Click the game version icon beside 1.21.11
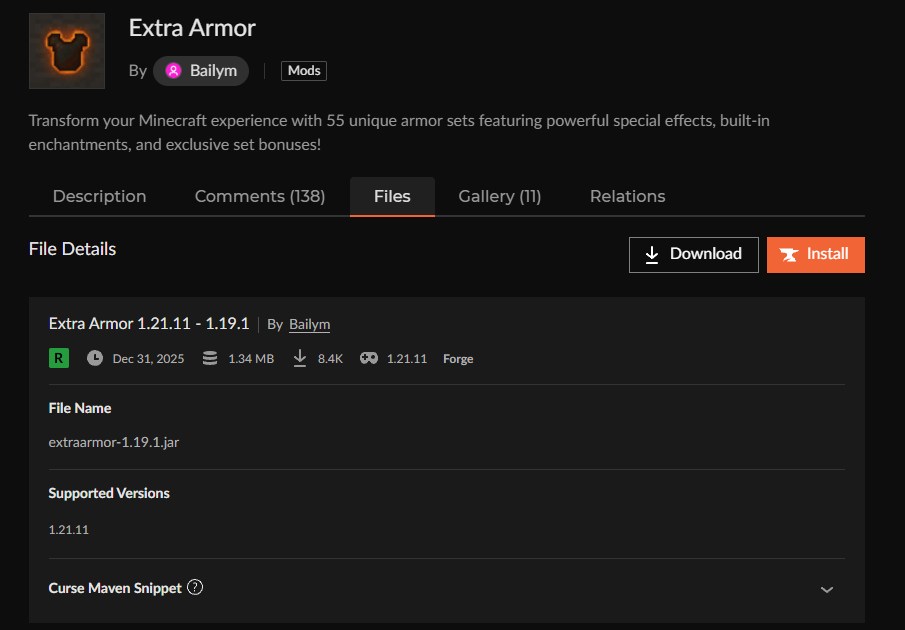The height and width of the screenshot is (630, 905). coord(368,357)
